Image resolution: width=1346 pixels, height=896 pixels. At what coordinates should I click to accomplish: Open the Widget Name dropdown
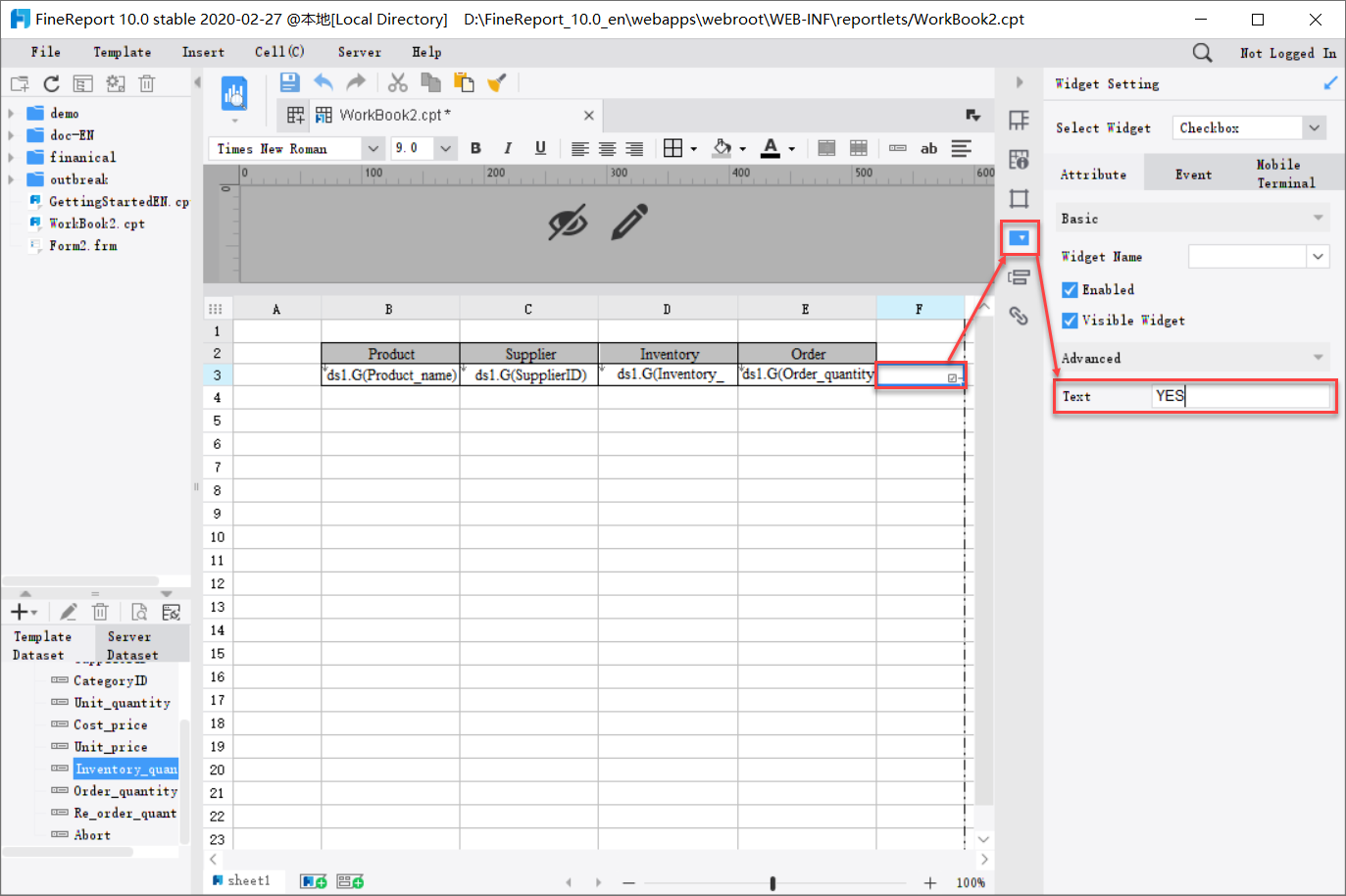click(x=1318, y=257)
